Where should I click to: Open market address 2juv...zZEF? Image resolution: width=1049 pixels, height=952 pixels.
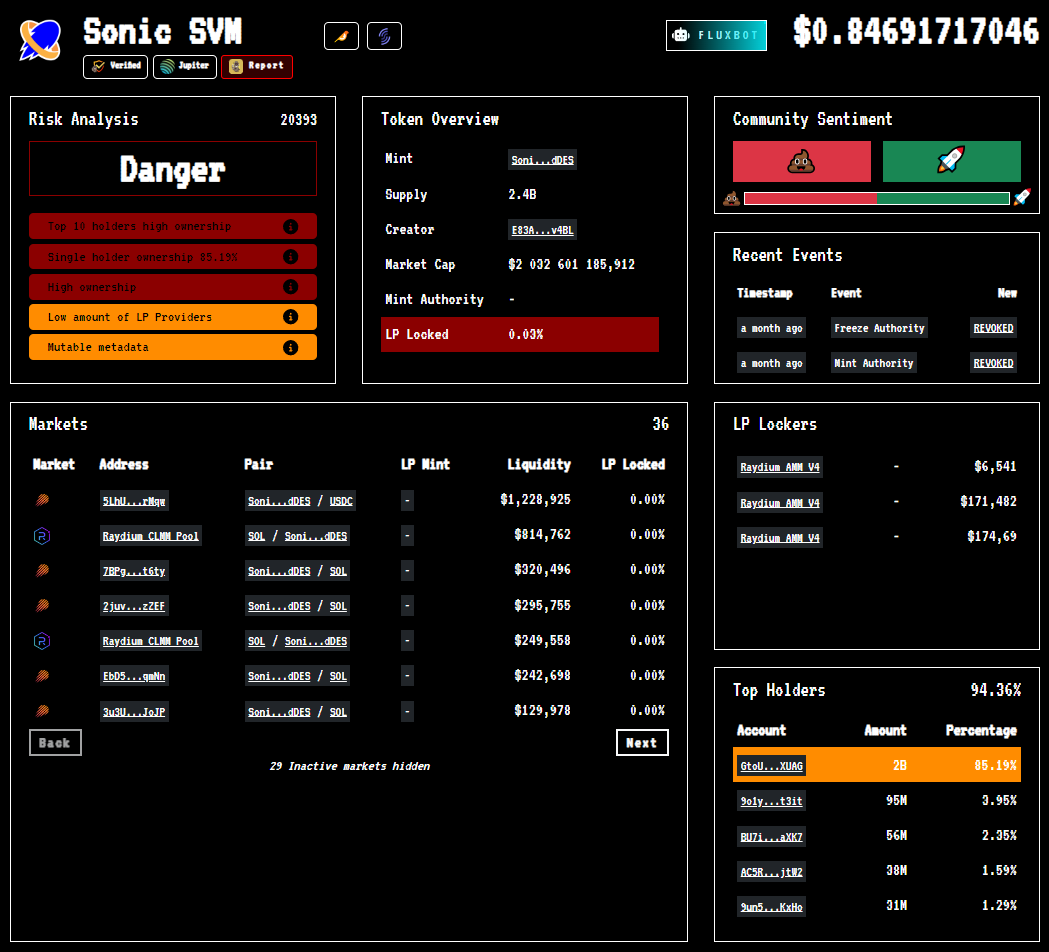point(134,607)
